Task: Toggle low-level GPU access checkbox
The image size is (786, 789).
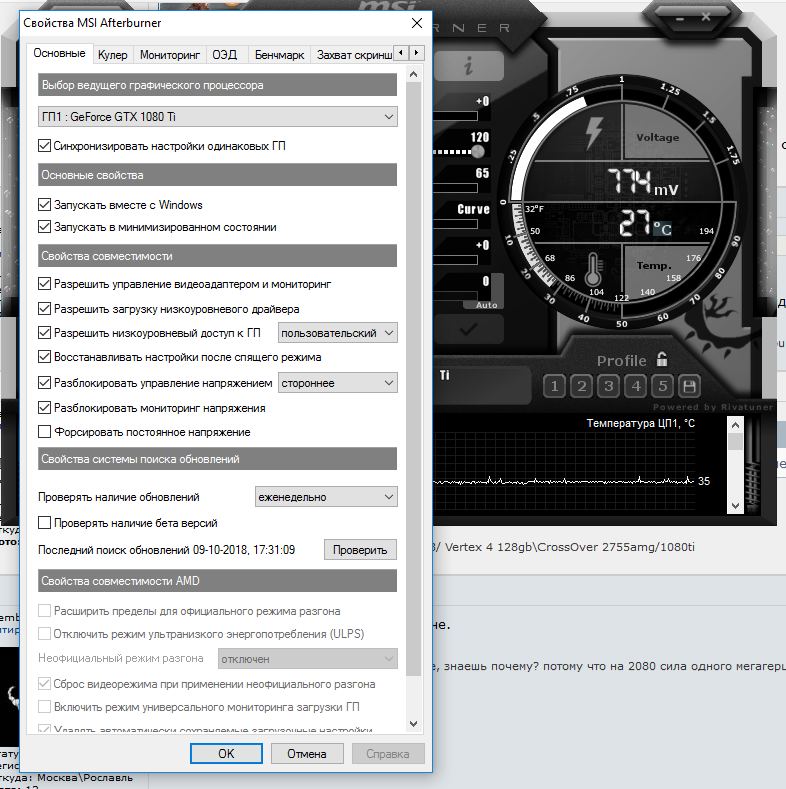Action: (x=44, y=333)
